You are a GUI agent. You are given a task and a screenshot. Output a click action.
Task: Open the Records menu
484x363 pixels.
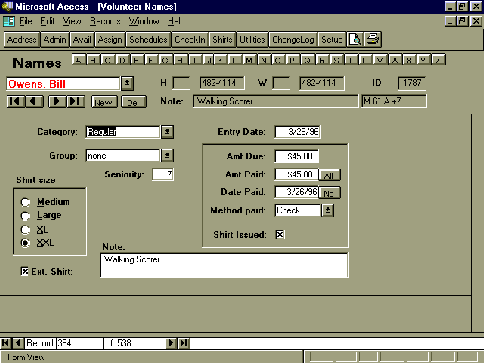105,21
